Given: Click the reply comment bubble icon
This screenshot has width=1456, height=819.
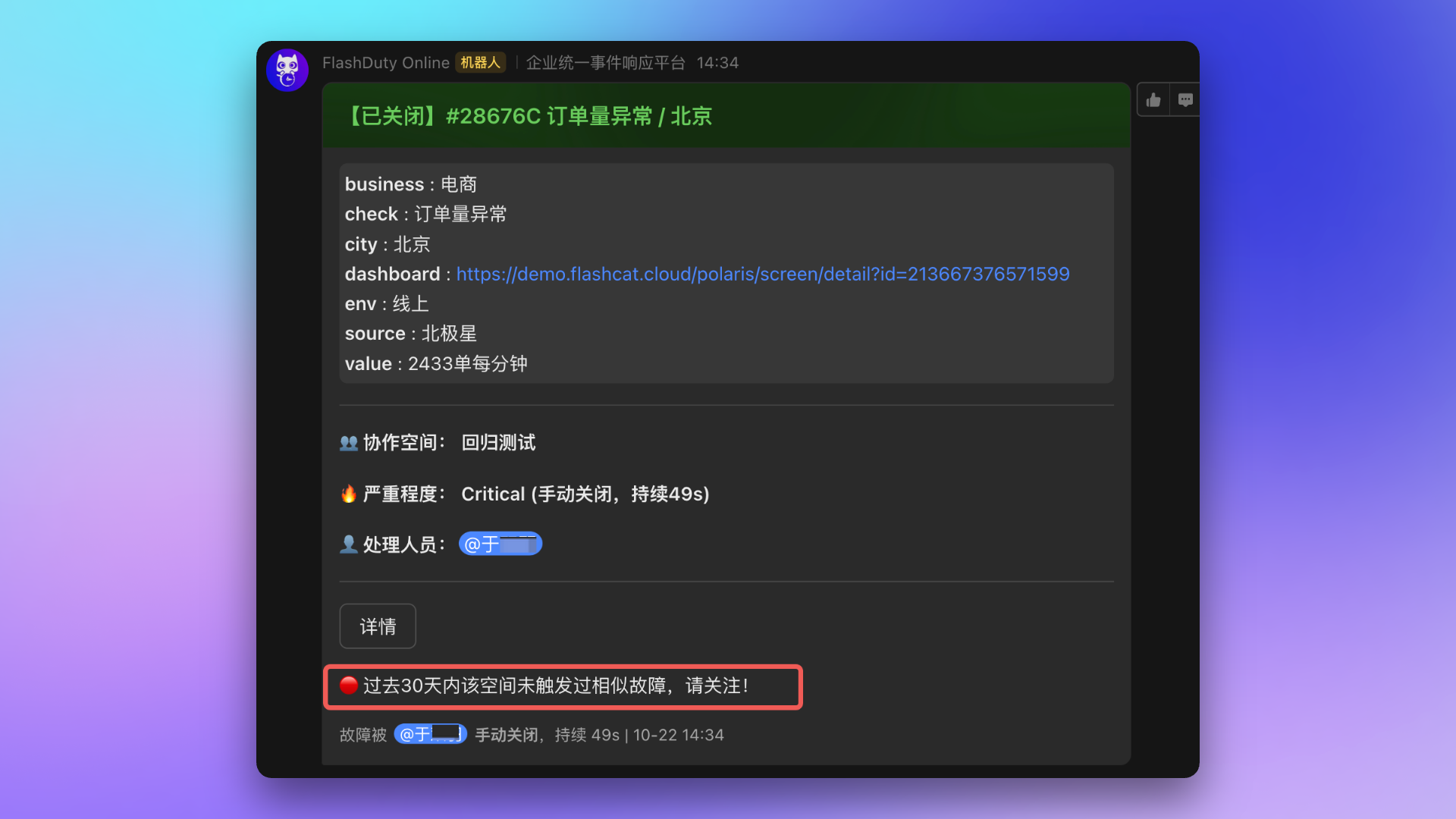Looking at the screenshot, I should tap(1185, 100).
